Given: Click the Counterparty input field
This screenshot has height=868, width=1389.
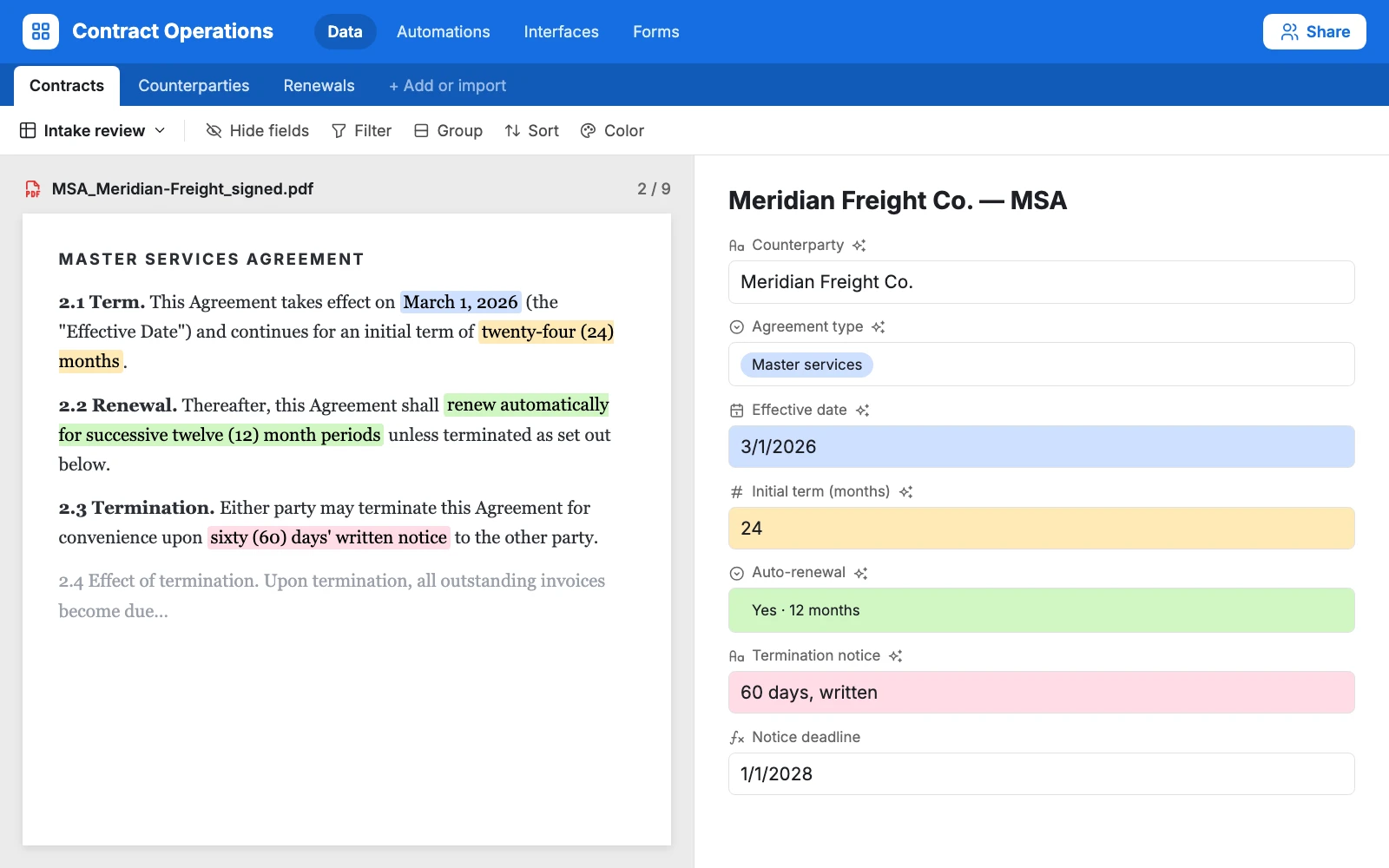Looking at the screenshot, I should point(1042,282).
